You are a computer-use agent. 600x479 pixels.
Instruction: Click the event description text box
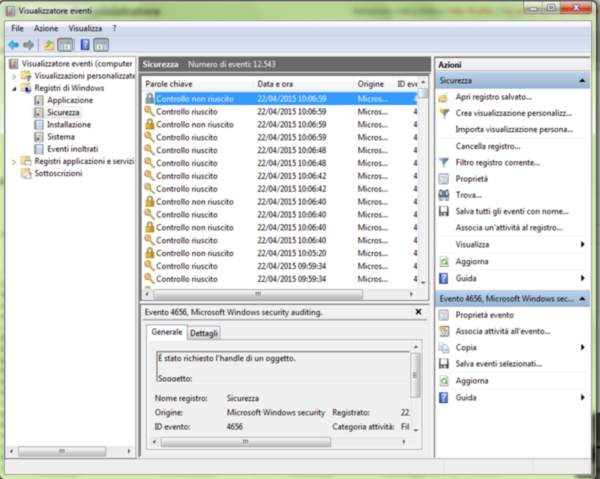(283, 367)
